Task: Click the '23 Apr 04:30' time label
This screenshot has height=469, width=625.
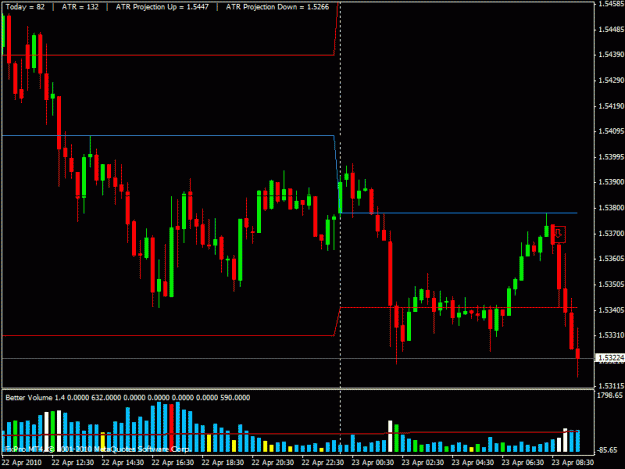Action: [473, 463]
